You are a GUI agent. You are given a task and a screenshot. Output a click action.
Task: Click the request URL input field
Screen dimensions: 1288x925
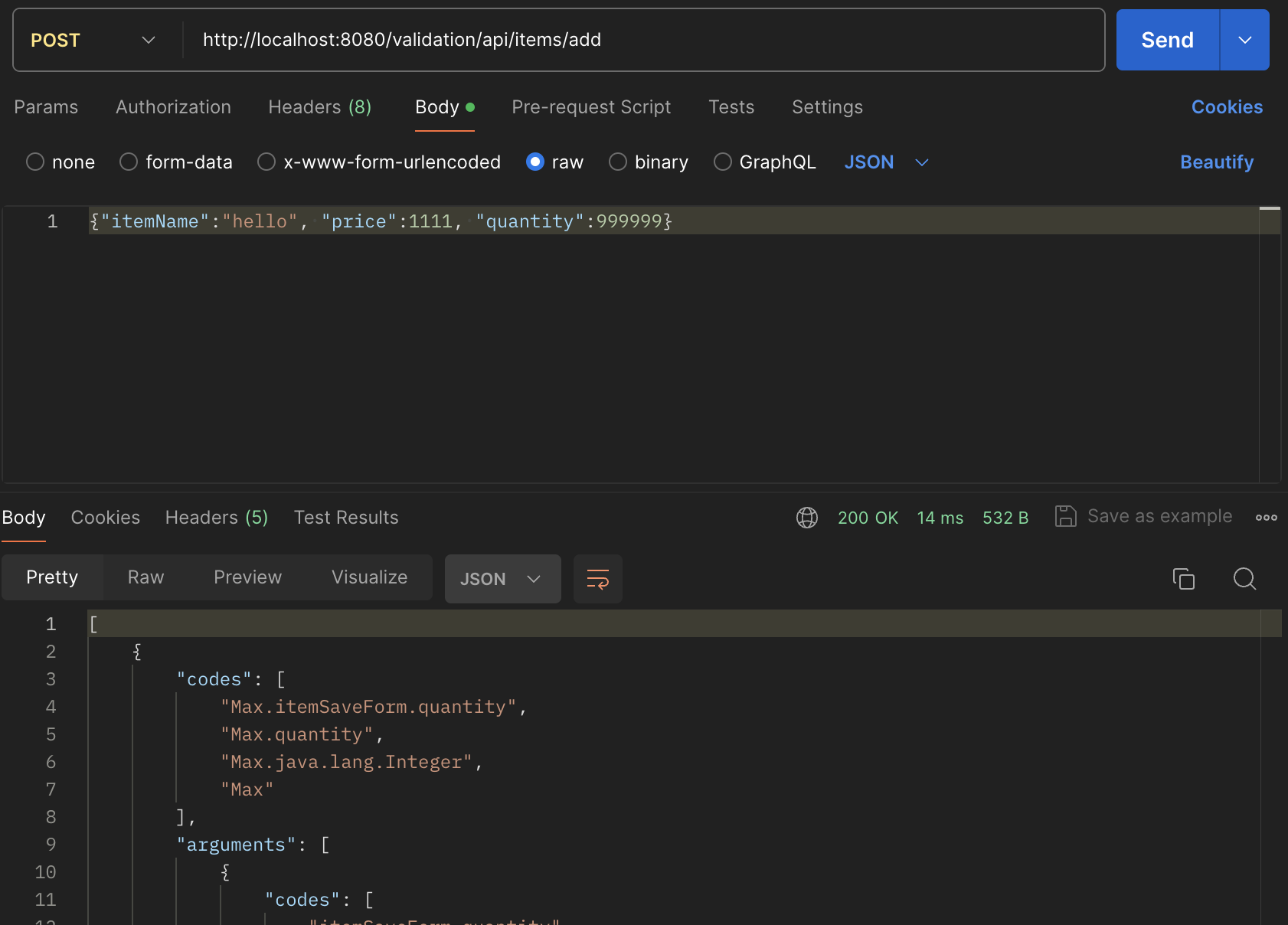[536, 39]
